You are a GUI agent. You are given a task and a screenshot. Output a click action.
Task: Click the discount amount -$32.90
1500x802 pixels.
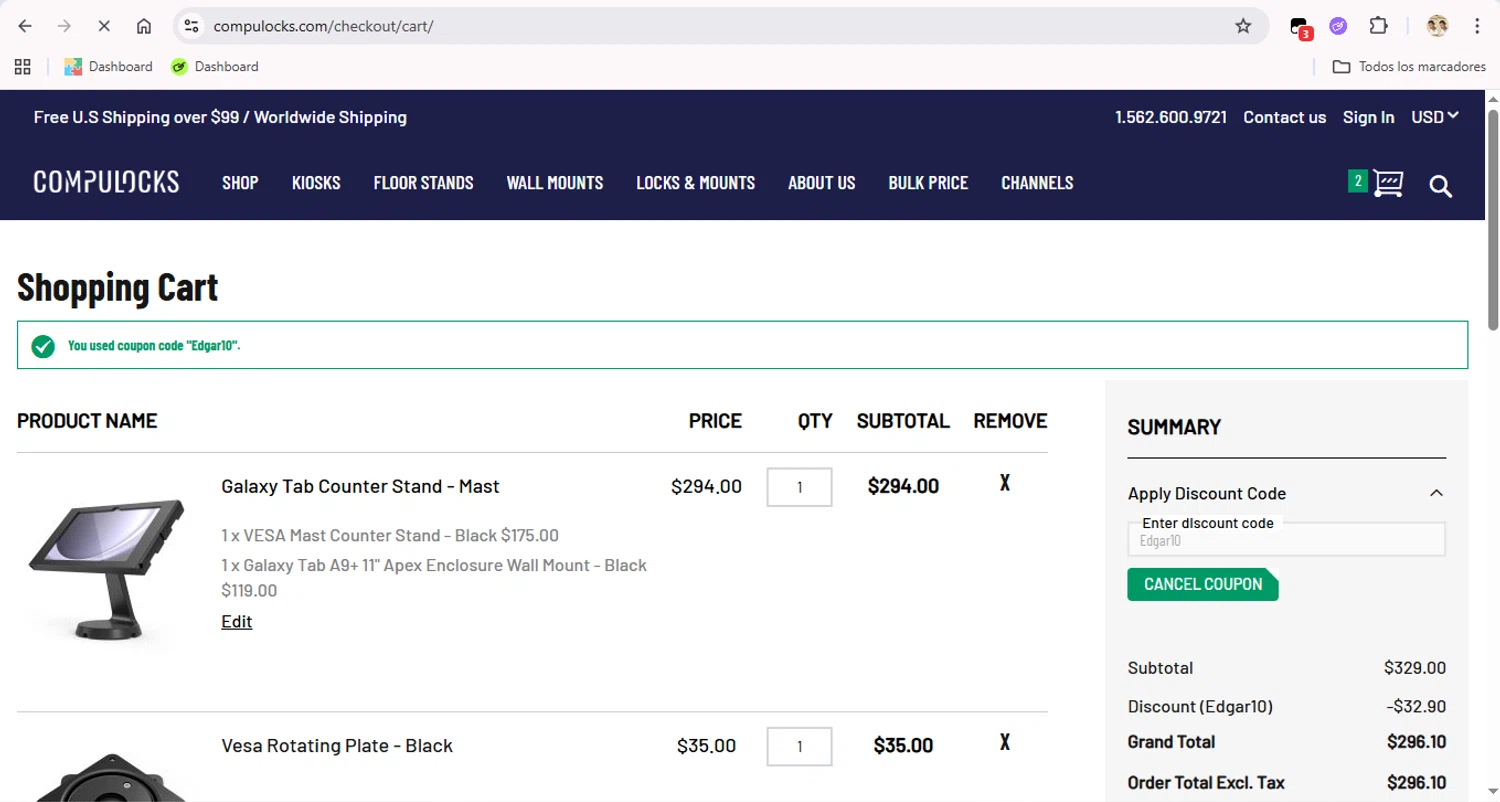click(x=1416, y=706)
